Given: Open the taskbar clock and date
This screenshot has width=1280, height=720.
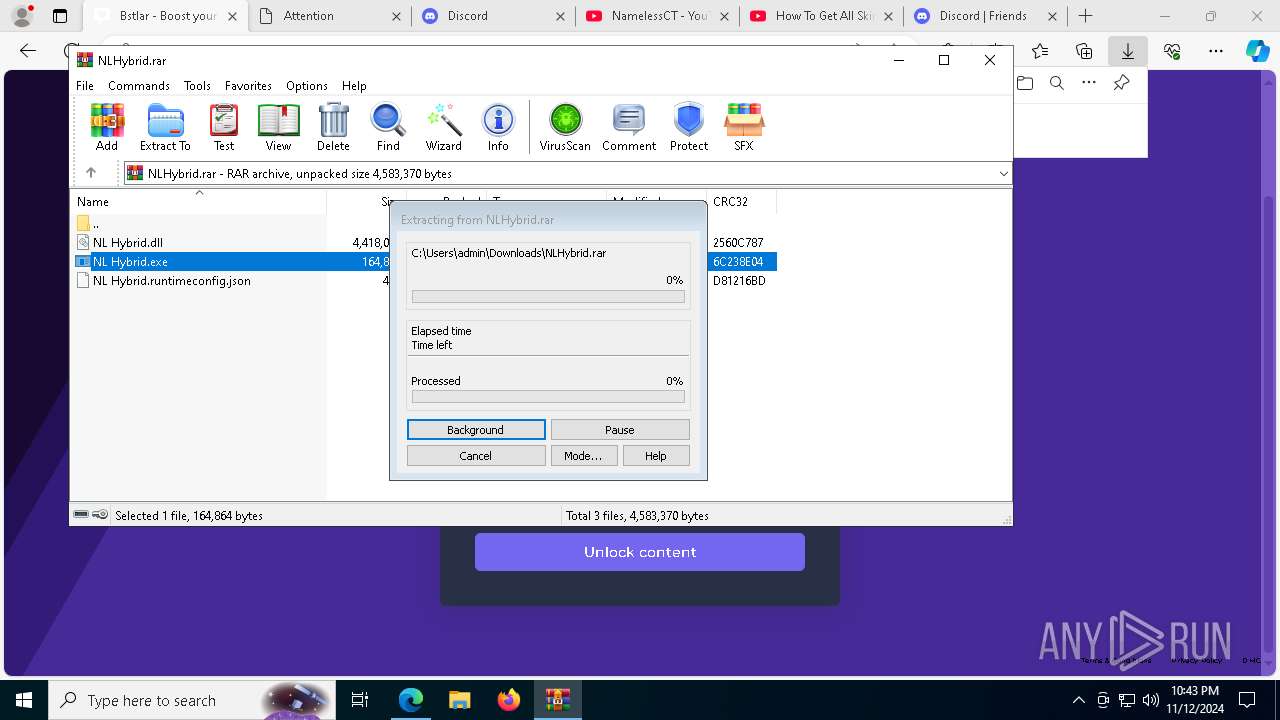Looking at the screenshot, I should (x=1194, y=700).
